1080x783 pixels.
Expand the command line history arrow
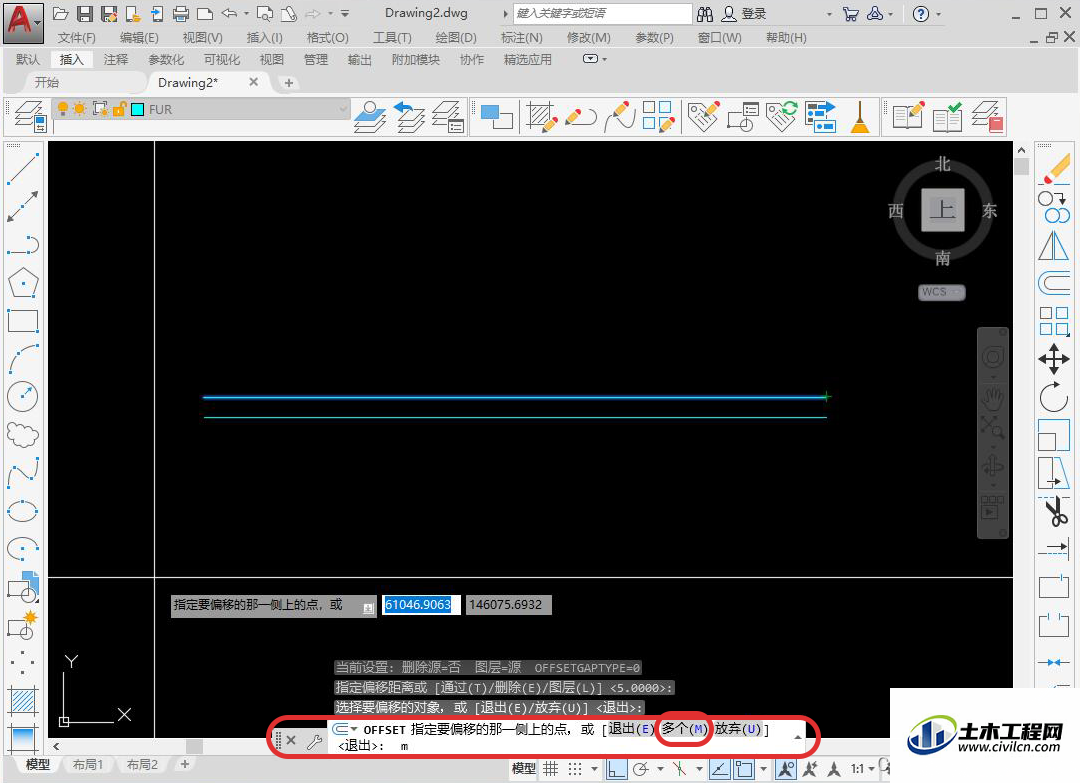pos(797,737)
